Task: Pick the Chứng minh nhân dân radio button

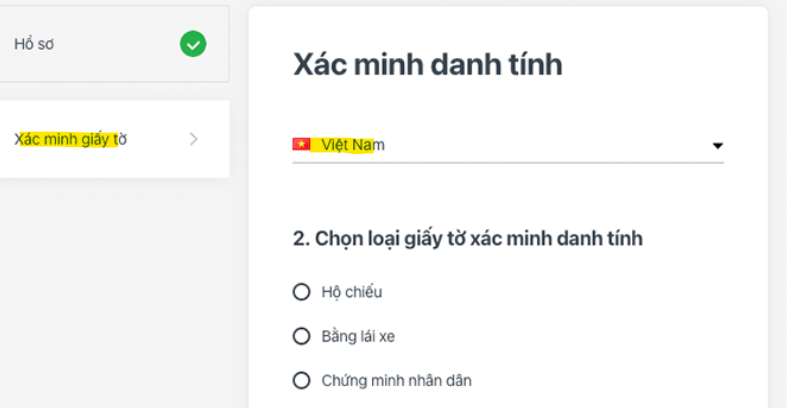Action: 301,380
